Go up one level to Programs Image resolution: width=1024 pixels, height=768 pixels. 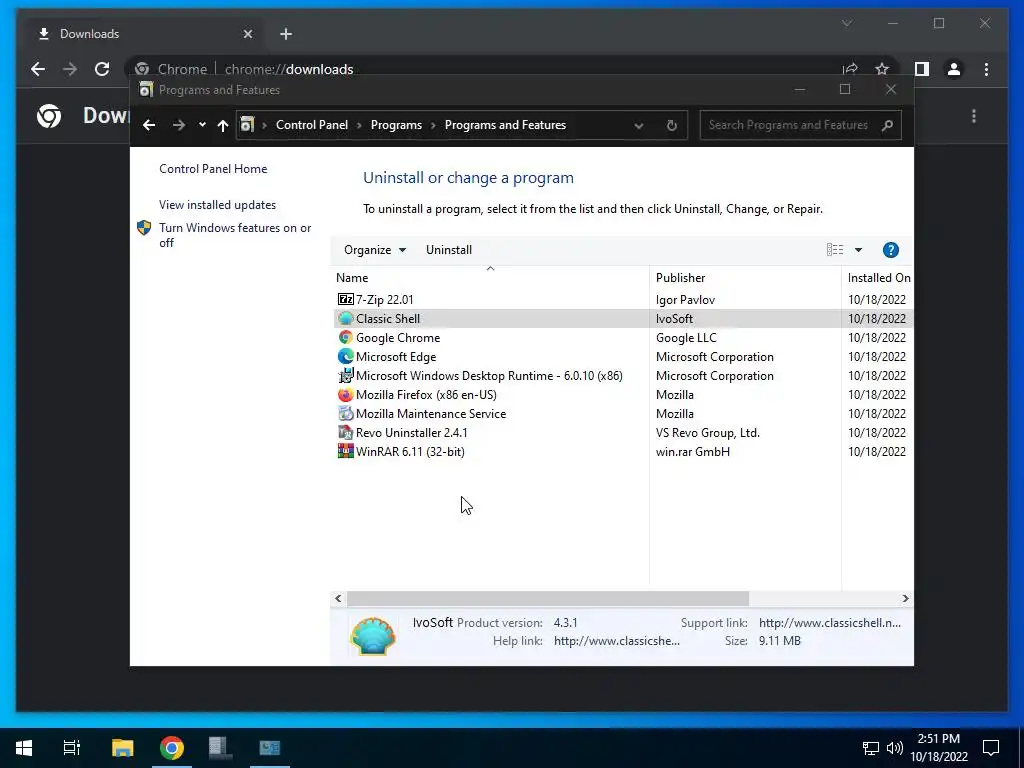223,125
